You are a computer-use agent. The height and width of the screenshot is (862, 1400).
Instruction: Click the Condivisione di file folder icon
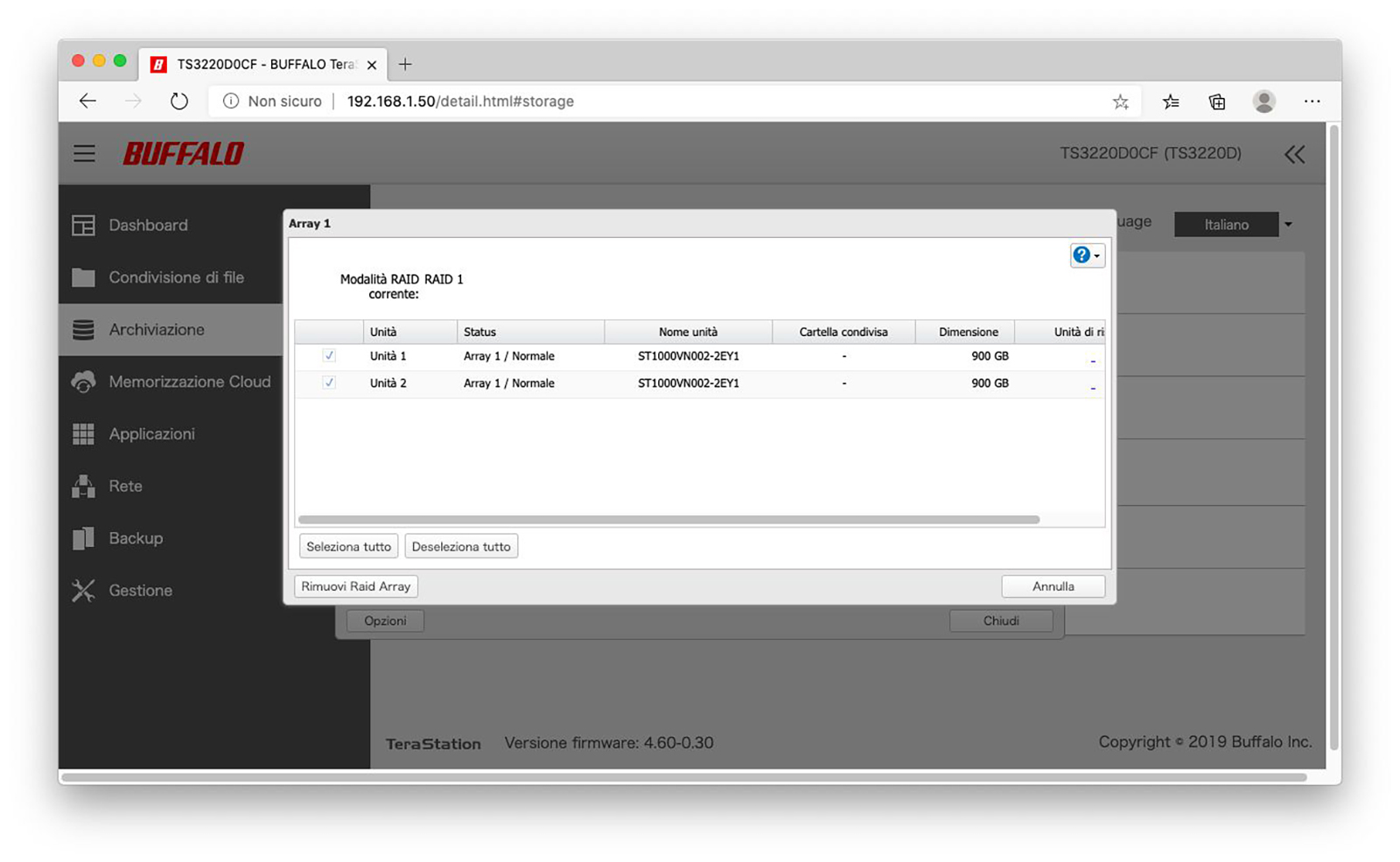click(83, 277)
